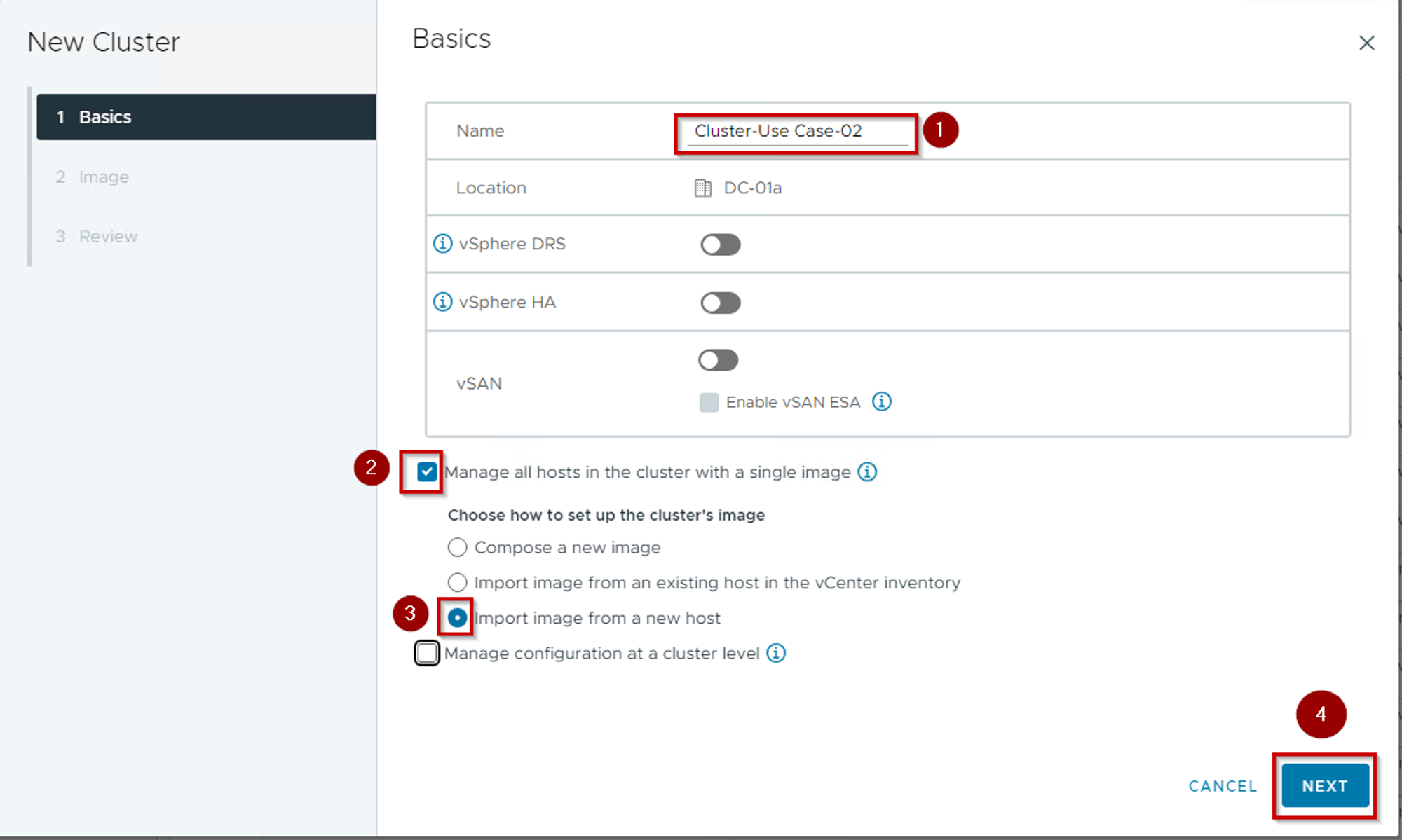The image size is (1402, 840).
Task: Click the cluster Name input field
Action: click(796, 131)
